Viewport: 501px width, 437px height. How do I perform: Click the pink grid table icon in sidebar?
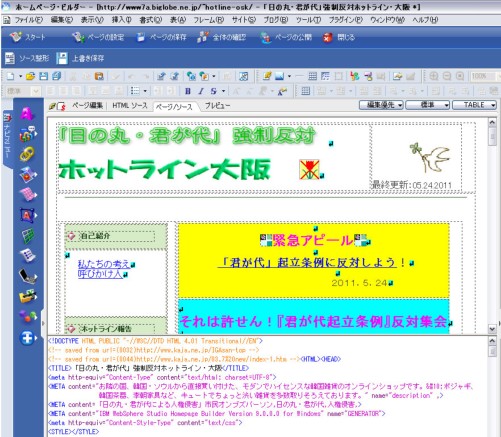click(28, 194)
